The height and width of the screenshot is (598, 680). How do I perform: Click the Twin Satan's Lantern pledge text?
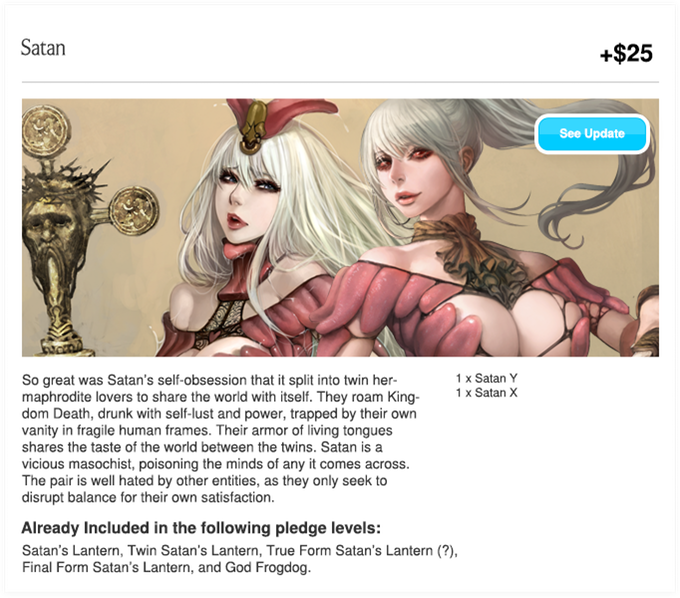pyautogui.click(x=193, y=550)
